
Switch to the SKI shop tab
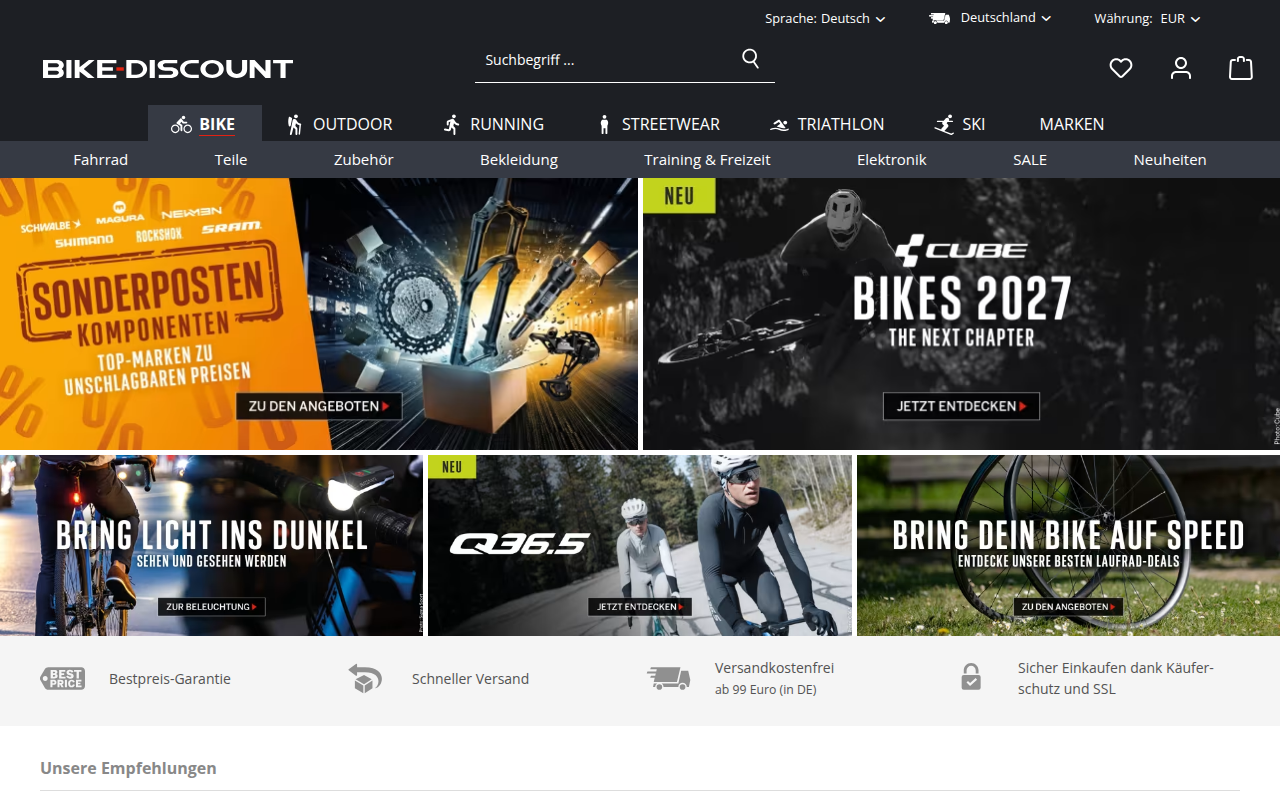[960, 124]
